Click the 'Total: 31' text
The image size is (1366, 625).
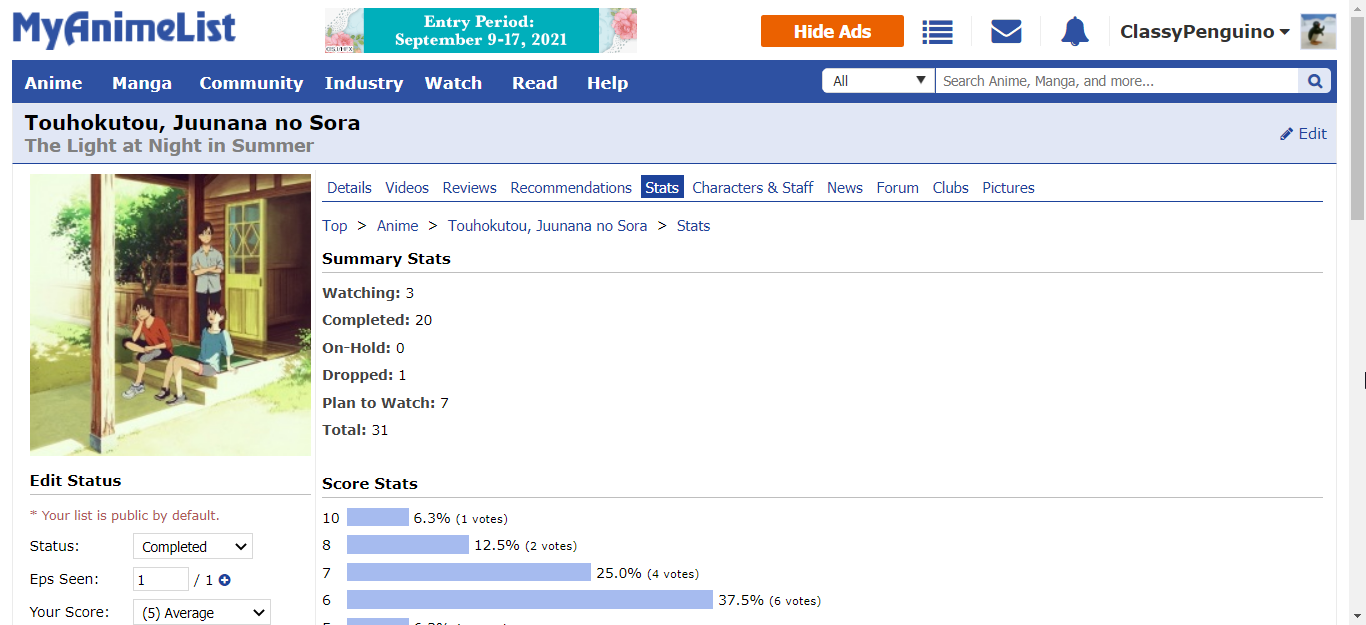355,430
